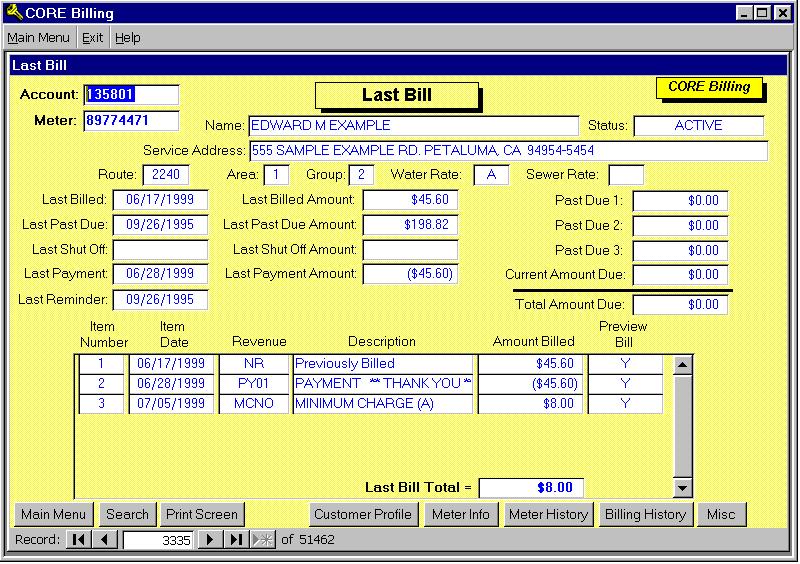Click the Main Menu button at bottom
This screenshot has height=564, width=800.
pyautogui.click(x=54, y=514)
